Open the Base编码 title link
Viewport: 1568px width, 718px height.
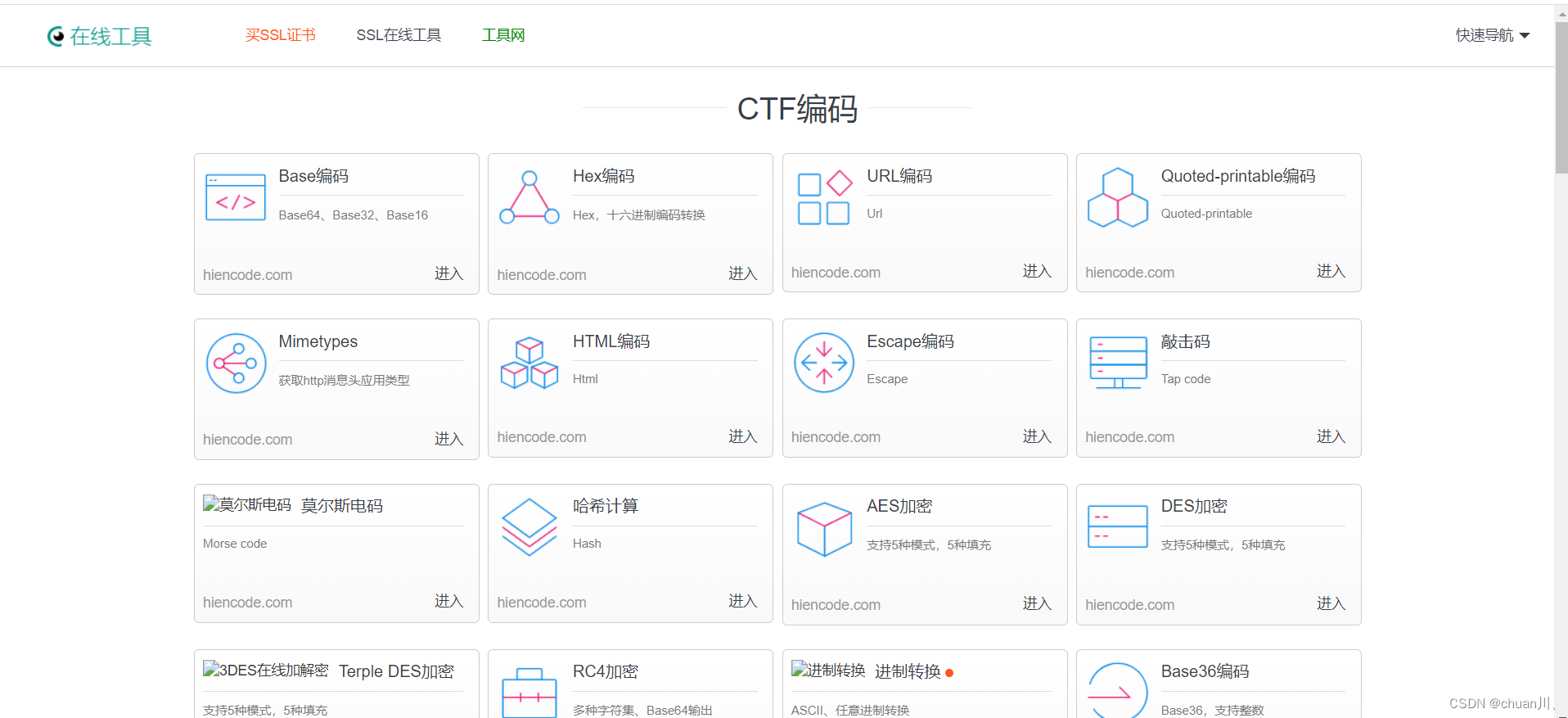[x=313, y=176]
